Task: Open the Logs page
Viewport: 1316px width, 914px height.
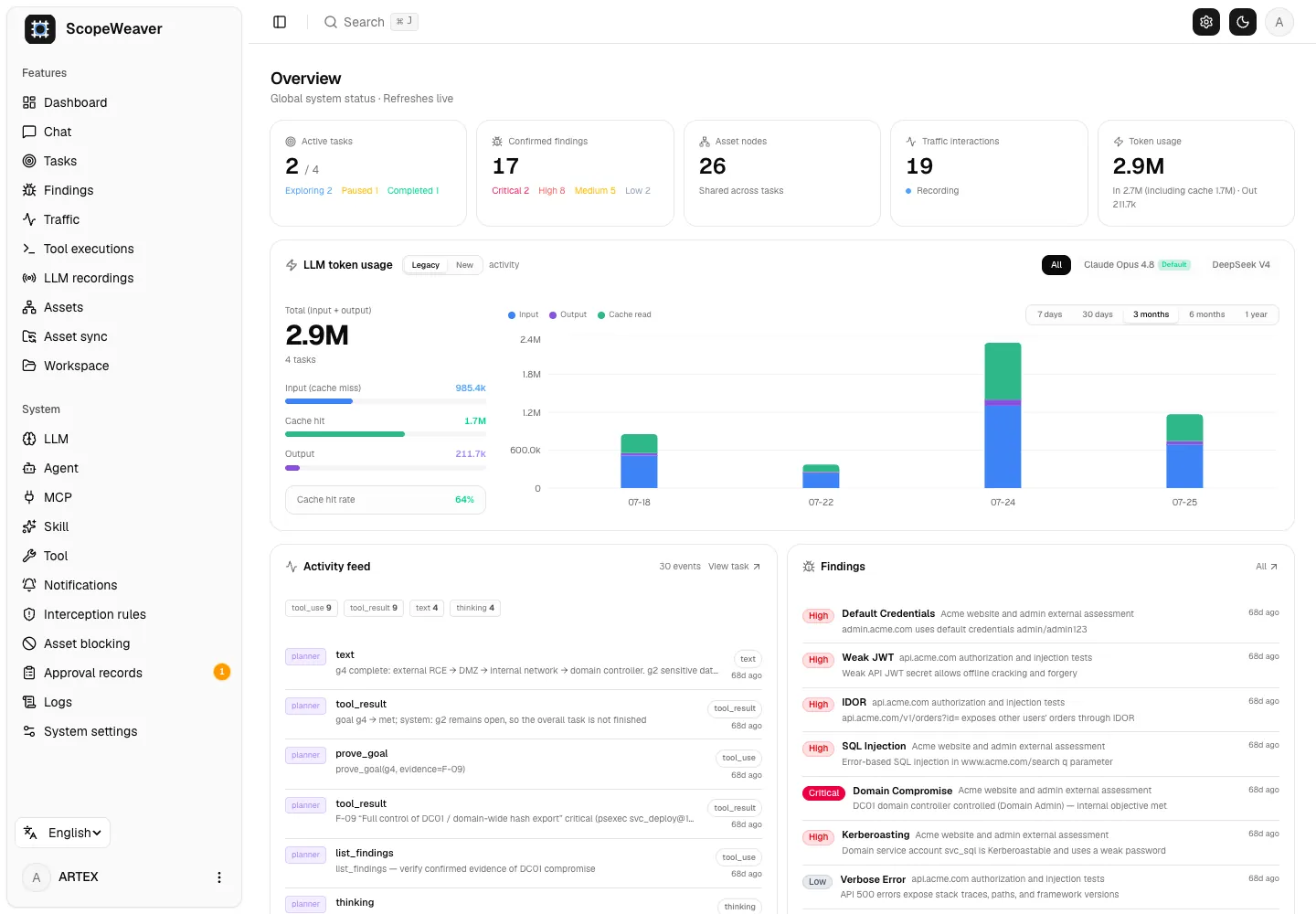Action: pyautogui.click(x=124, y=702)
